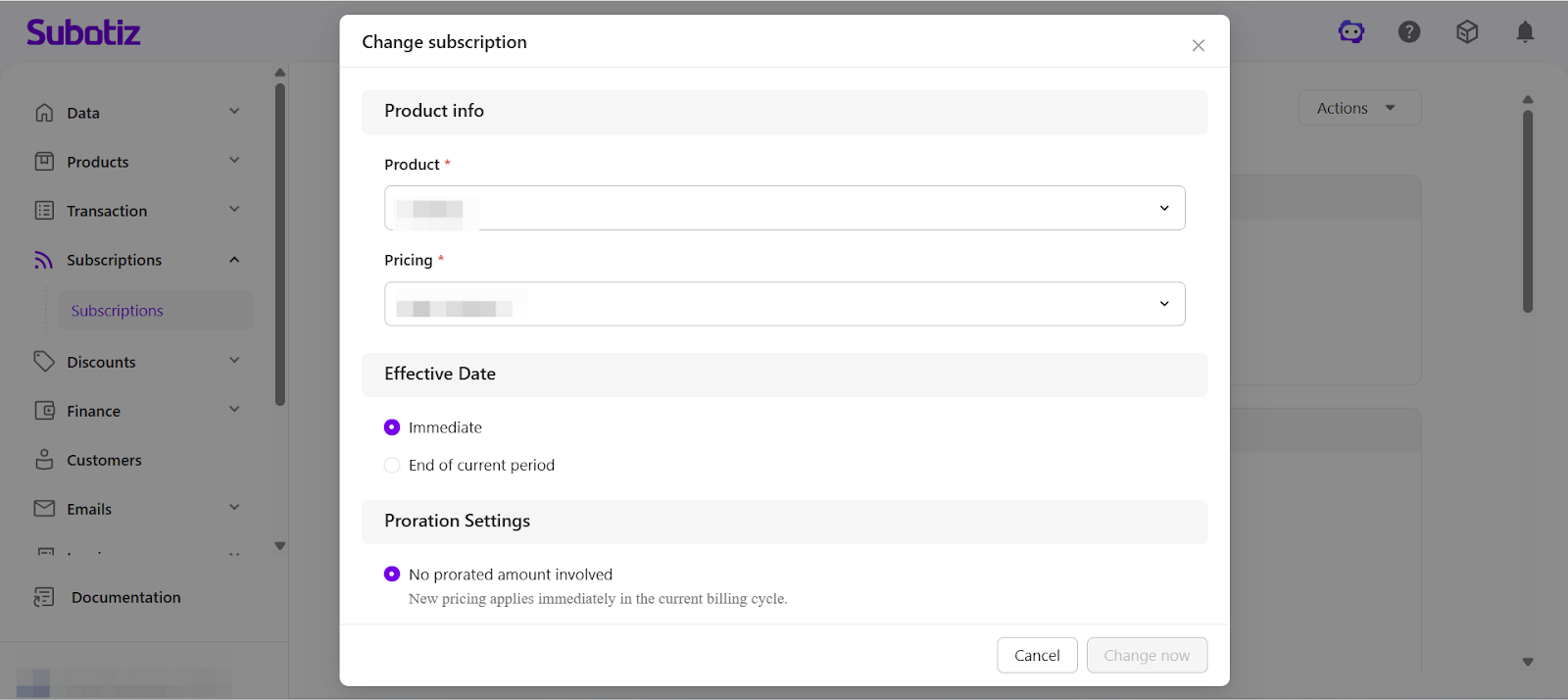Click the Change now button
1568x700 pixels.
click(1147, 655)
